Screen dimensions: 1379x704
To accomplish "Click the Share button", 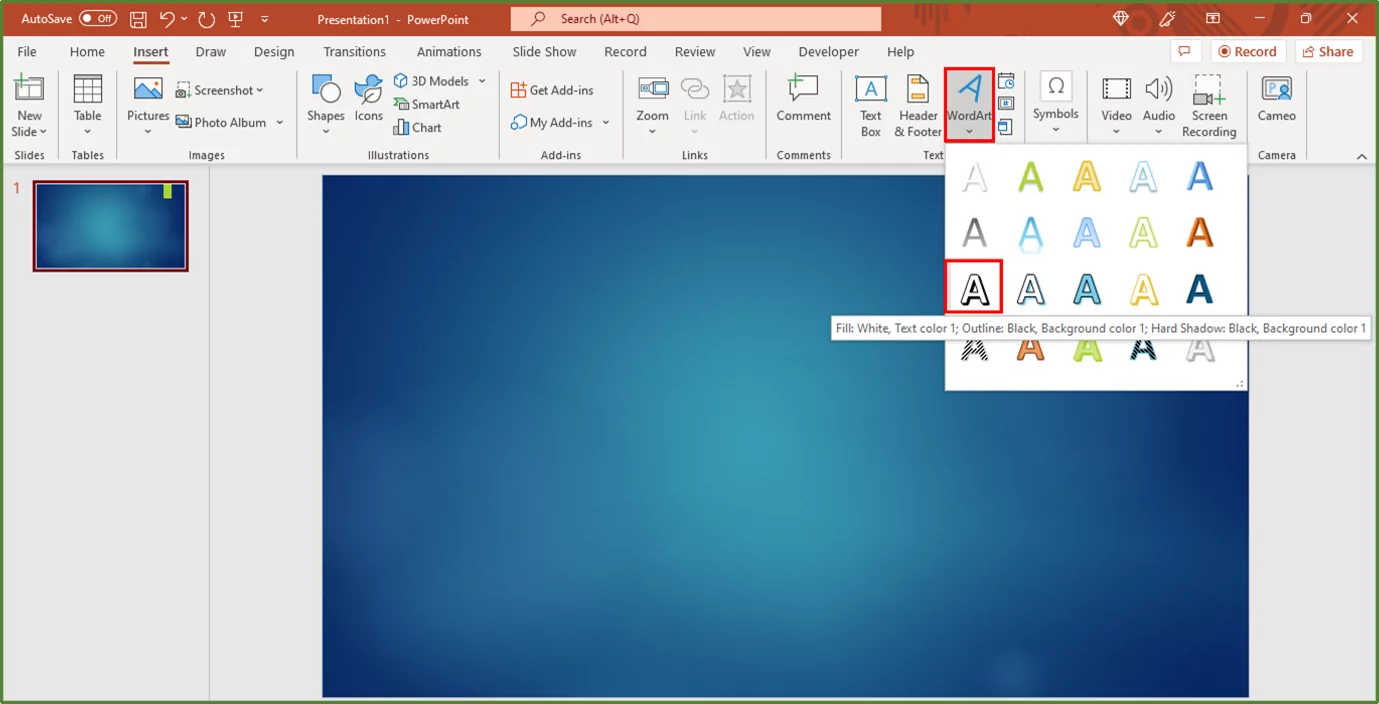I will pos(1328,51).
